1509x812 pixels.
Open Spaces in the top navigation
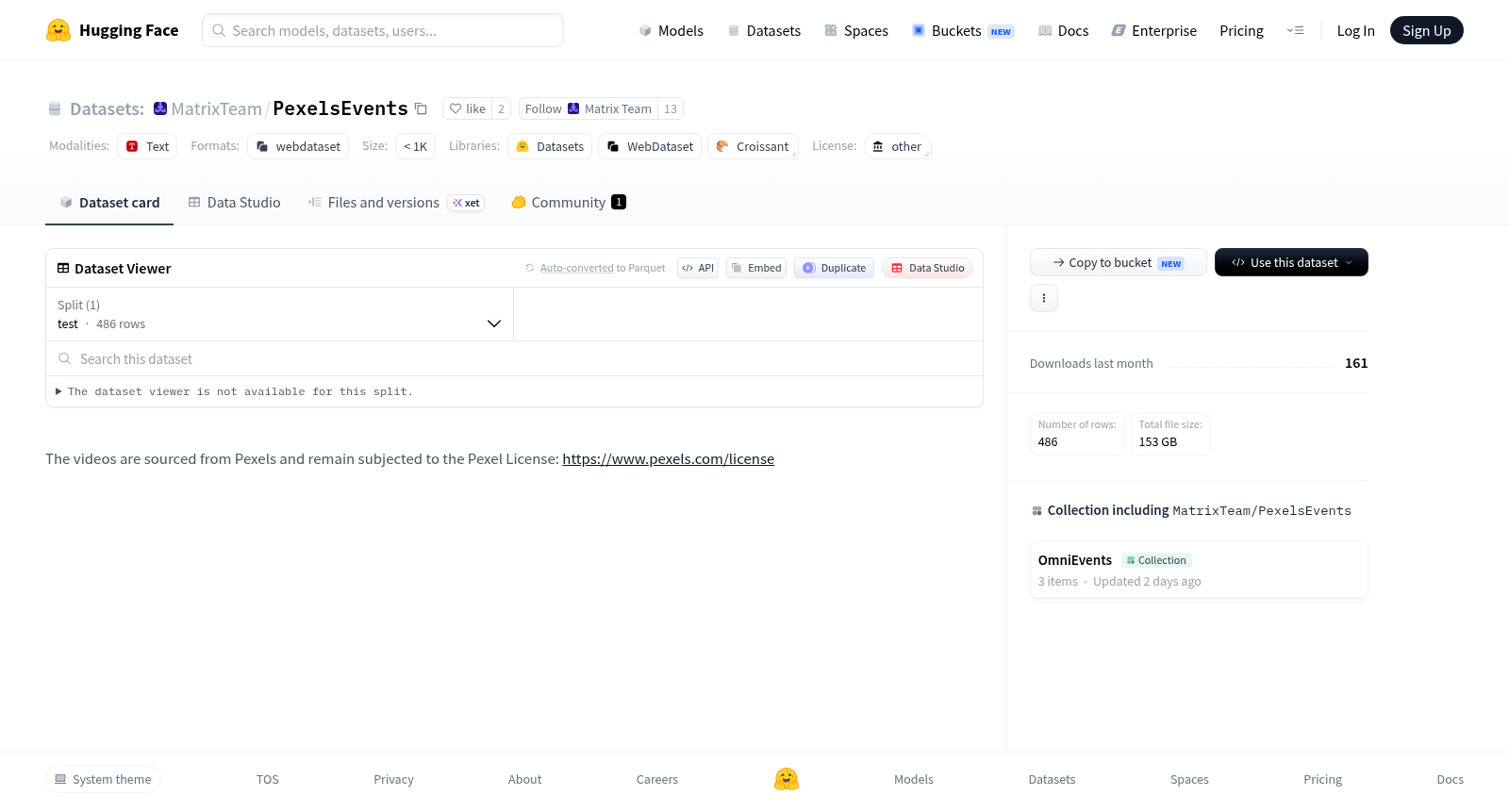click(x=856, y=31)
